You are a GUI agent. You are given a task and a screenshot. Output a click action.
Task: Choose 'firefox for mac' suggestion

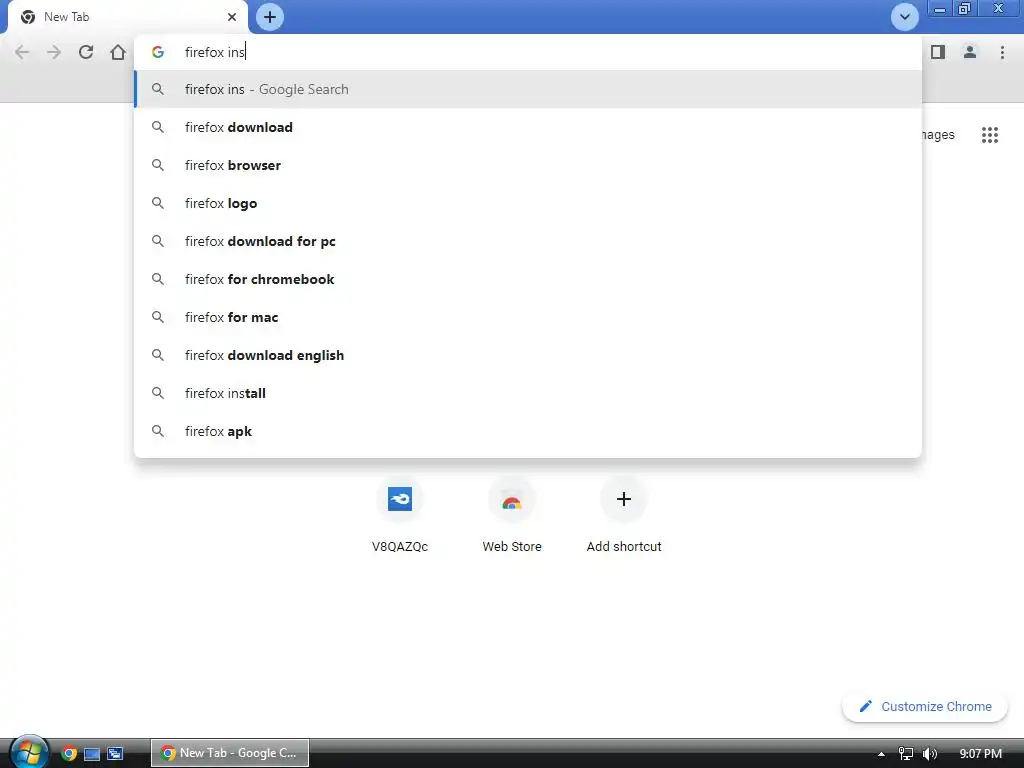(528, 317)
